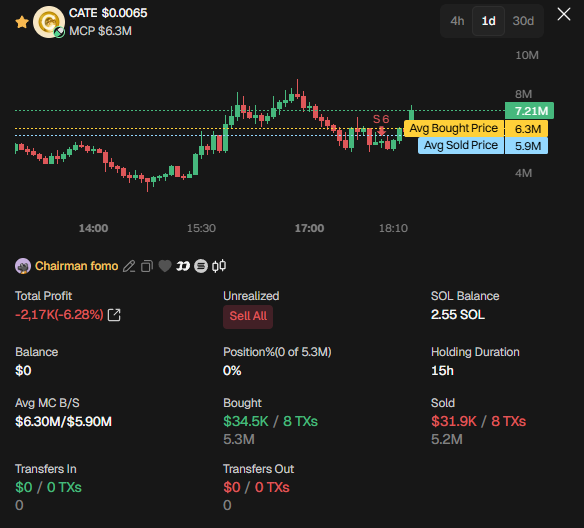
Task: Click the 10M price axis label
Action: point(527,55)
